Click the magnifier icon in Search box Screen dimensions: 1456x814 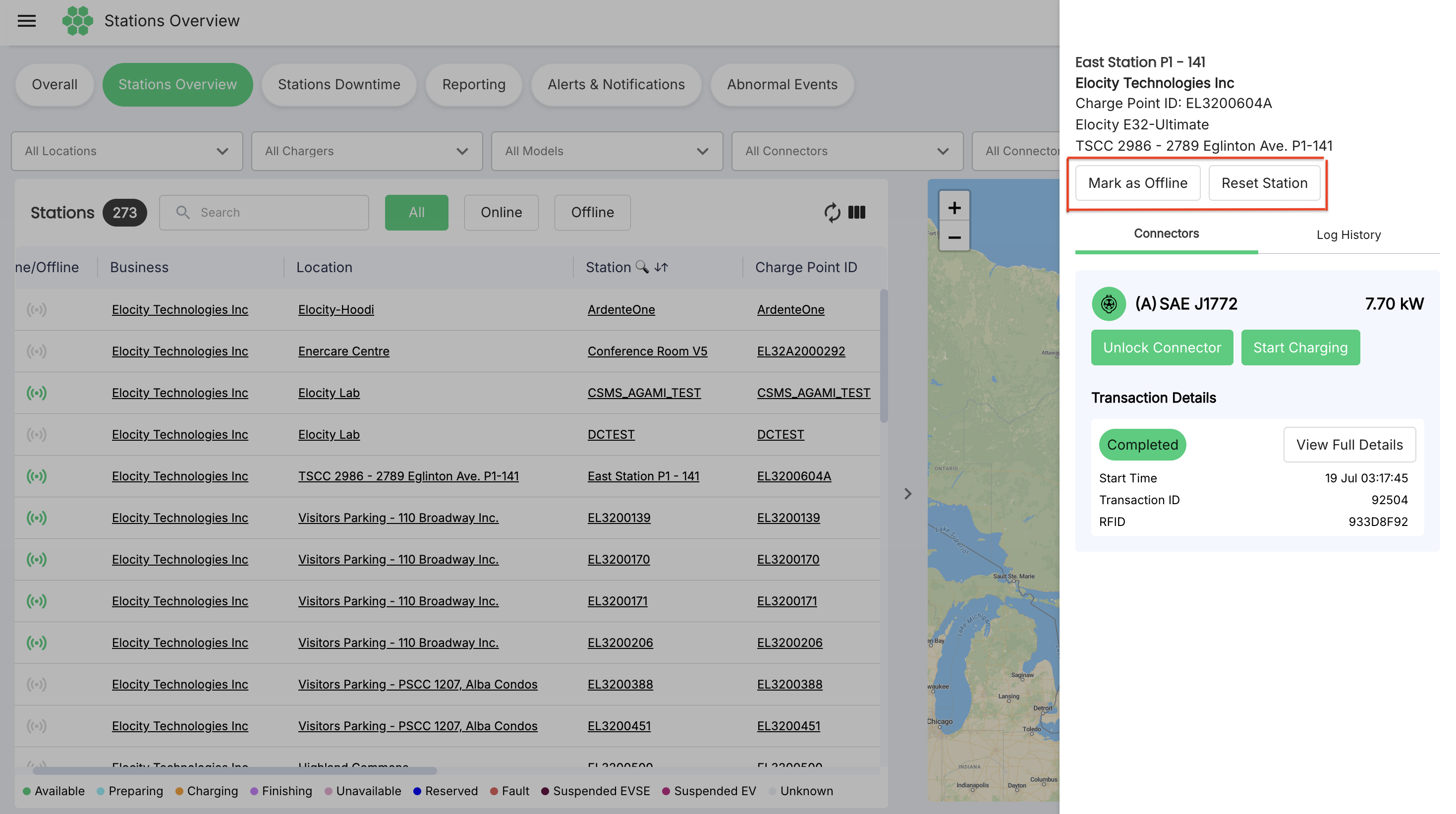point(182,213)
